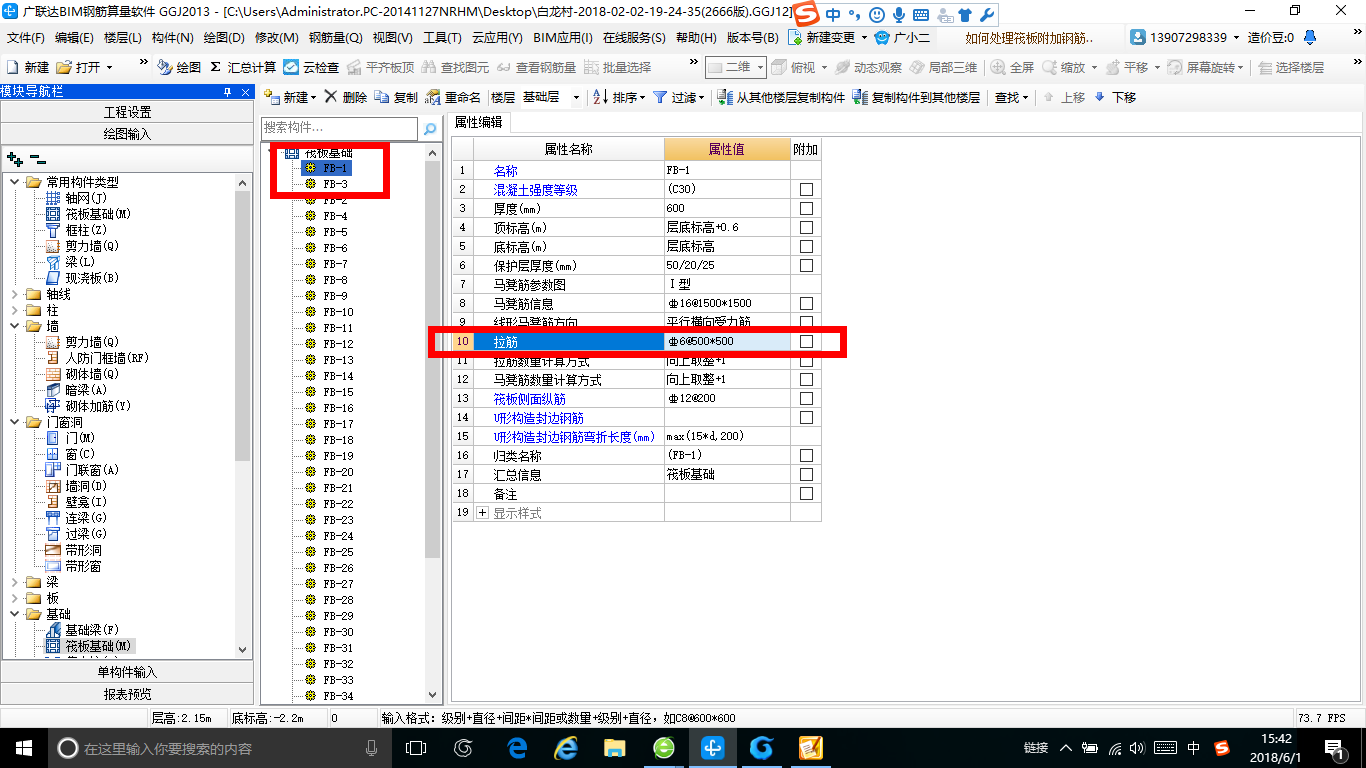Select the 属性编辑 tab
Image resolution: width=1366 pixels, height=768 pixels.
[x=479, y=122]
